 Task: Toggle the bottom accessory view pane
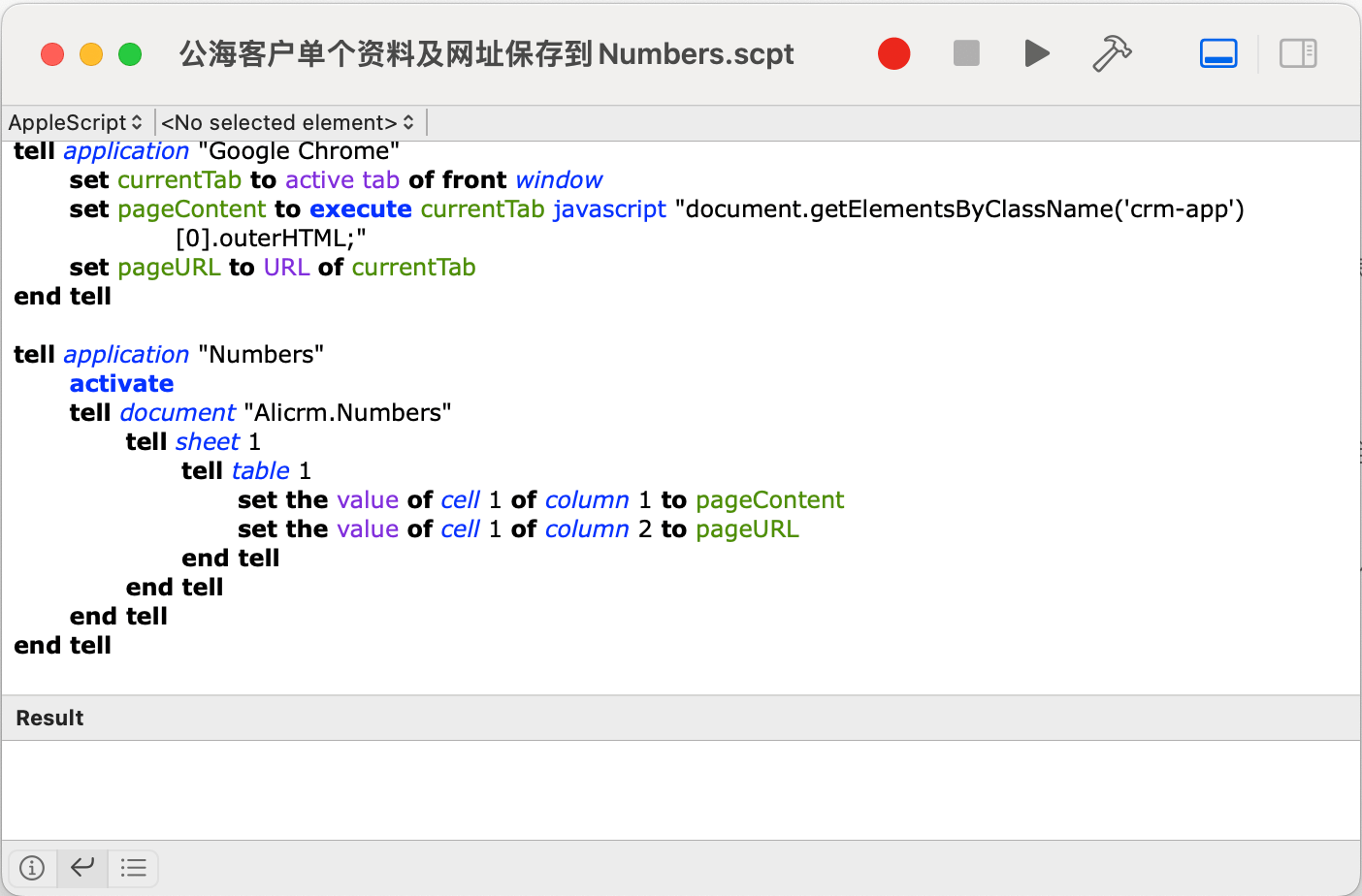(x=1218, y=53)
